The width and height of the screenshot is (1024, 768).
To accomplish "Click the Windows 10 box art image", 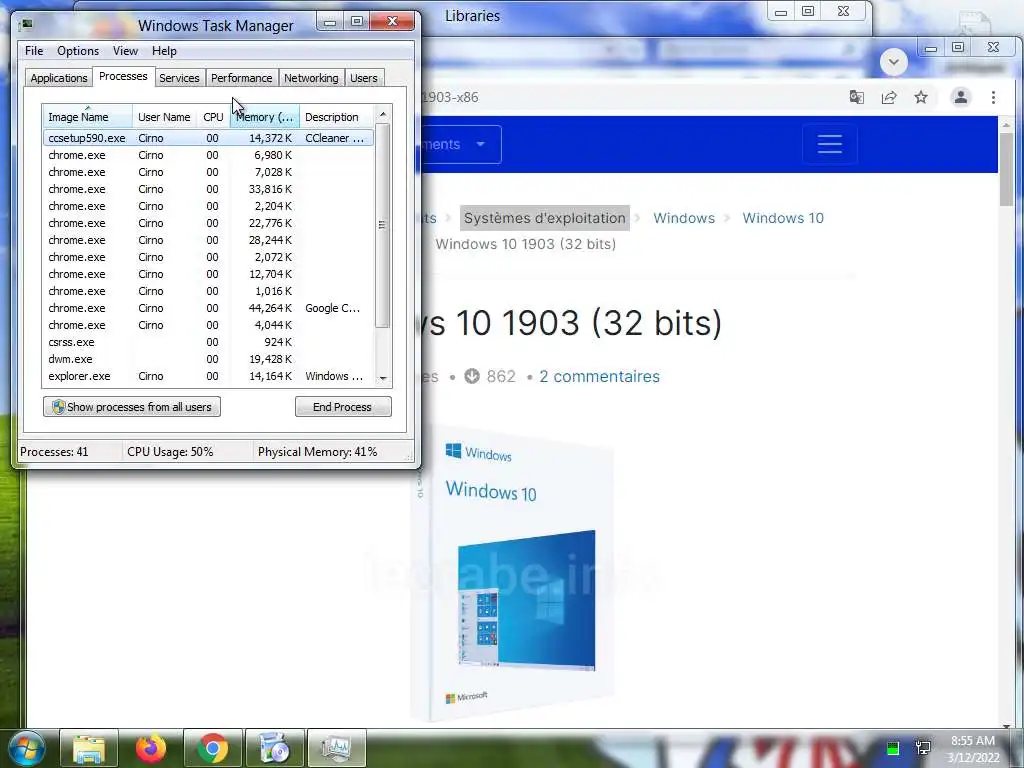I will 513,573.
